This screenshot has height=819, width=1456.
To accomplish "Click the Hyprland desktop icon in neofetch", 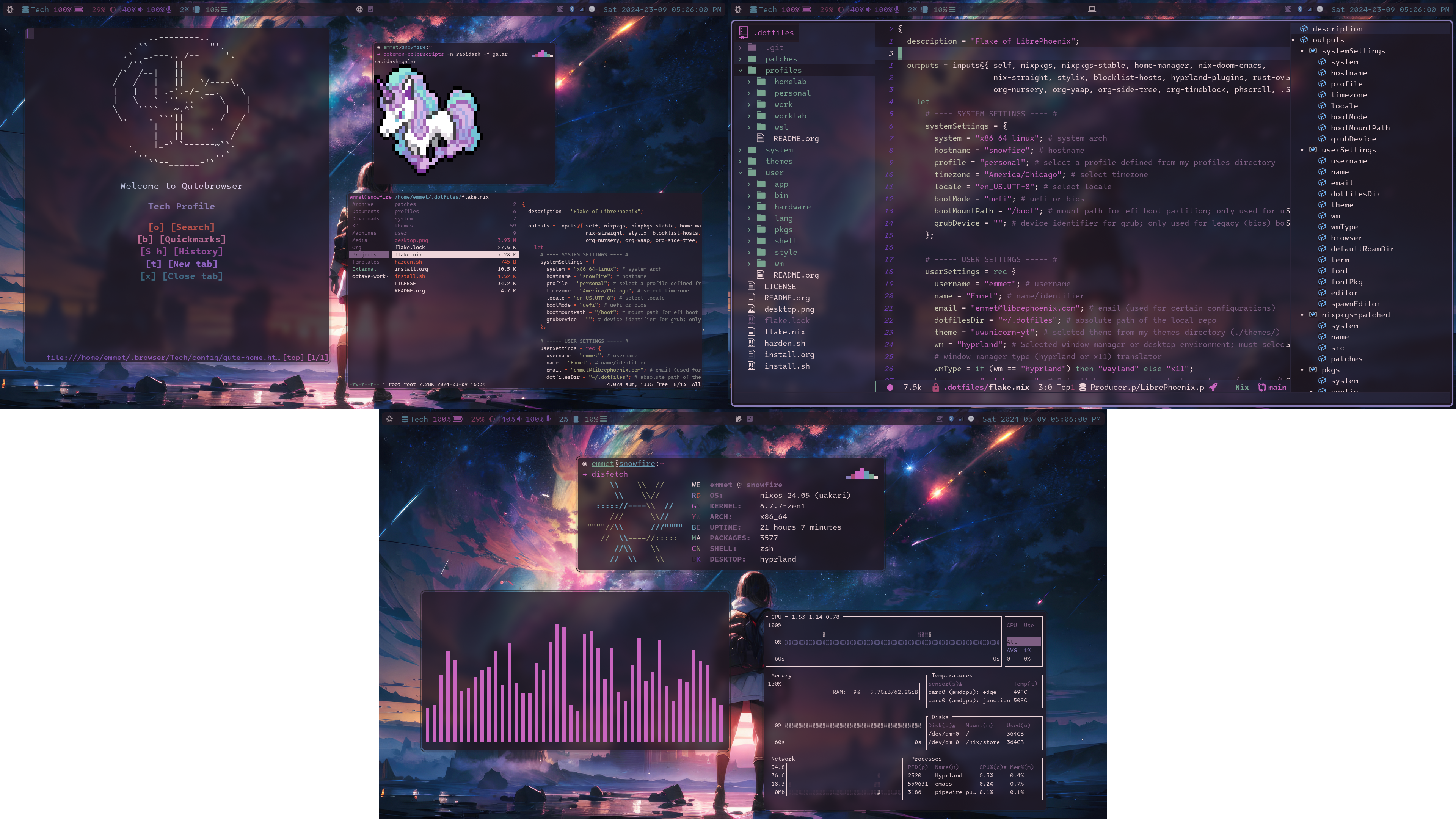I will coord(779,559).
